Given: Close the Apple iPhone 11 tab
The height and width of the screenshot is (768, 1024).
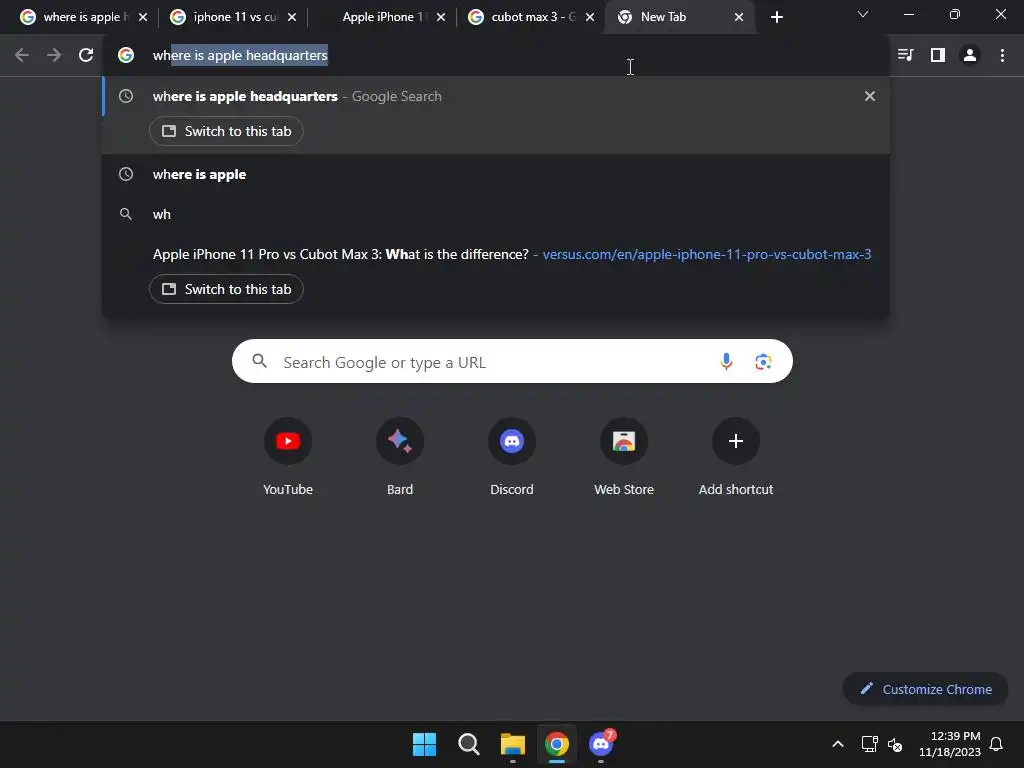Looking at the screenshot, I should pos(441,17).
